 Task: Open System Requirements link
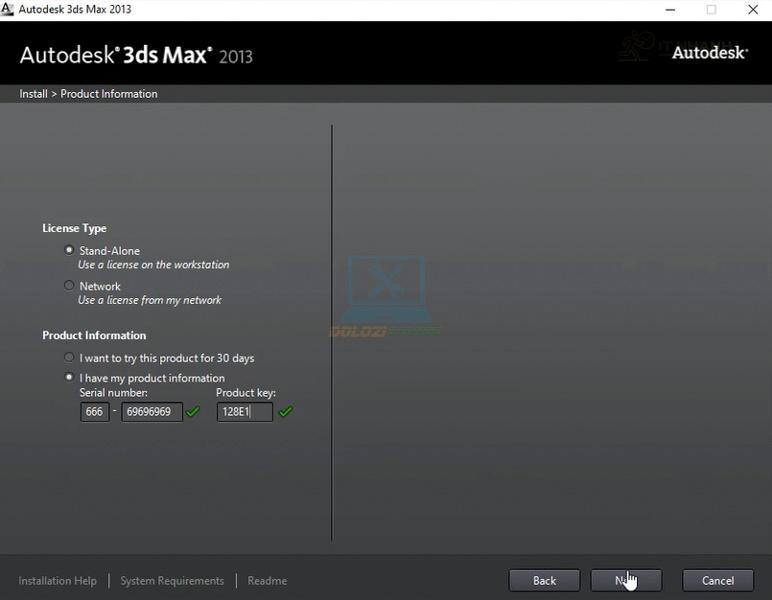pos(172,581)
